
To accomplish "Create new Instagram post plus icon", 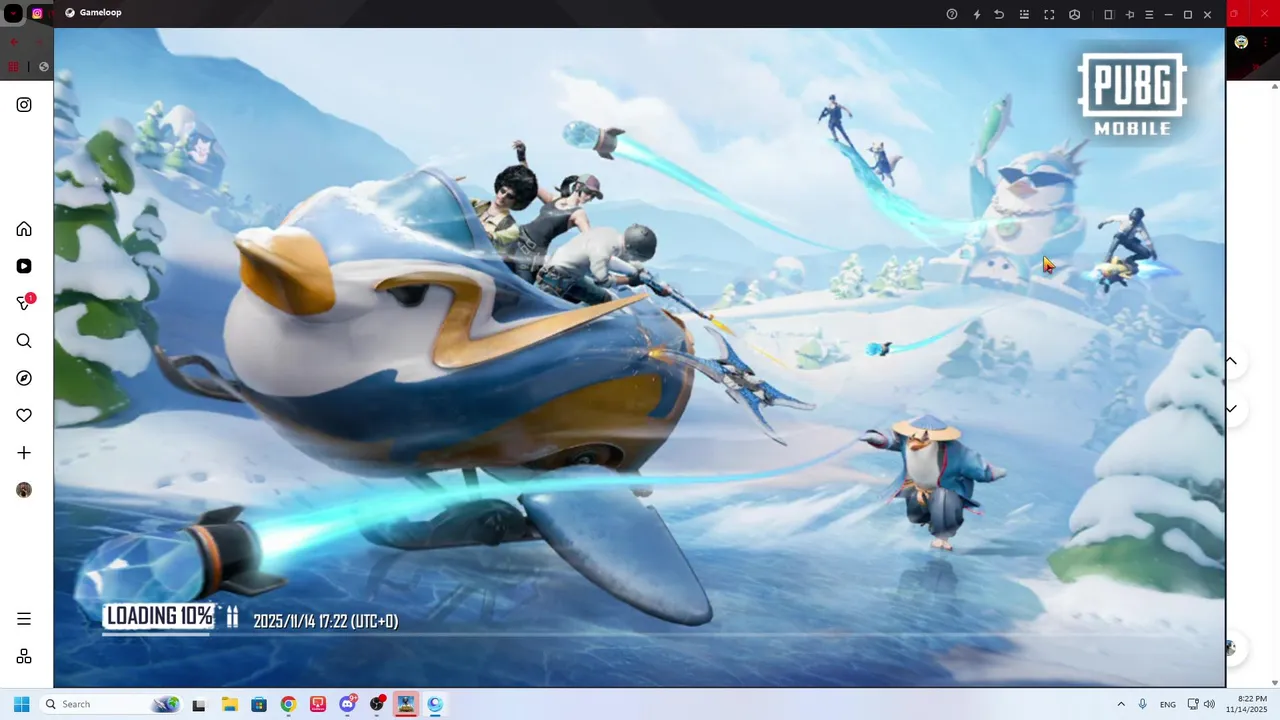I will (x=24, y=453).
